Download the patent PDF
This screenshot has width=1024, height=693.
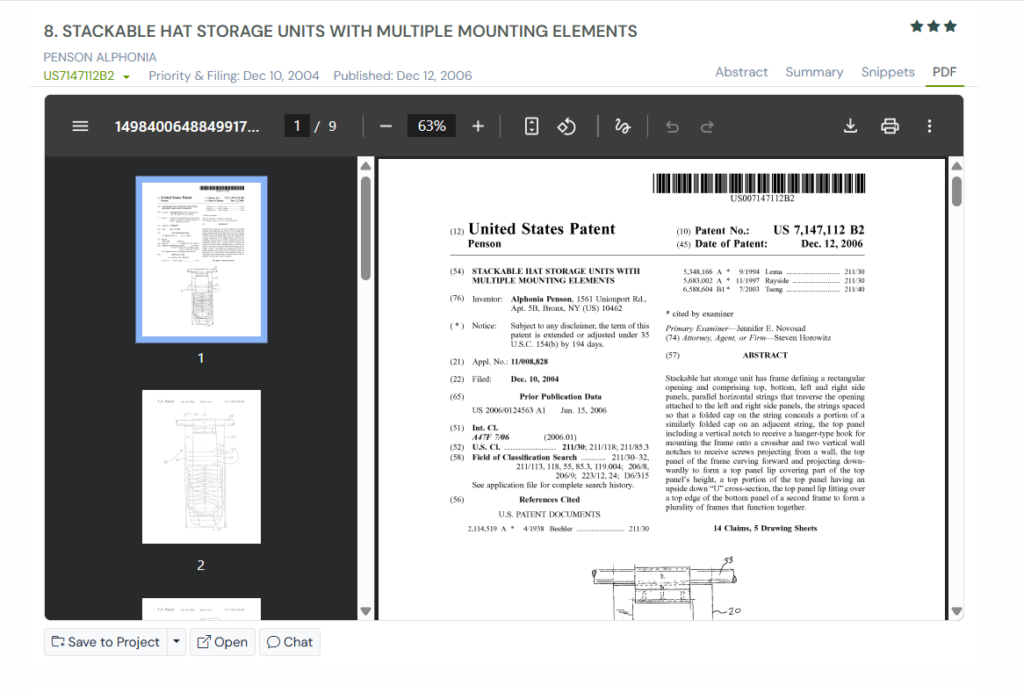point(850,126)
